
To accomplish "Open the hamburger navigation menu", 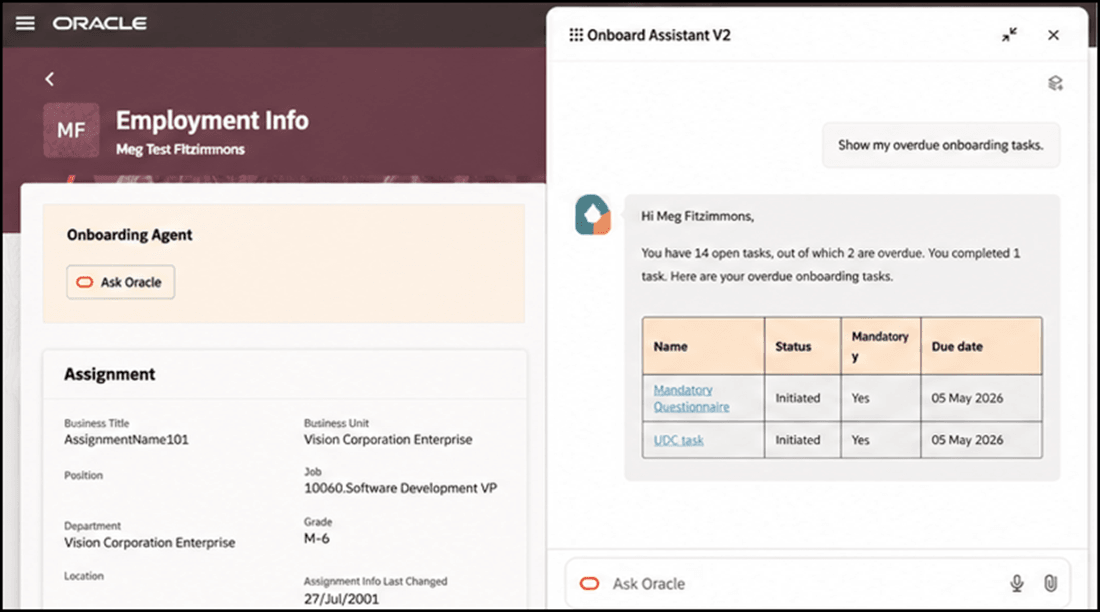I will tap(25, 23).
